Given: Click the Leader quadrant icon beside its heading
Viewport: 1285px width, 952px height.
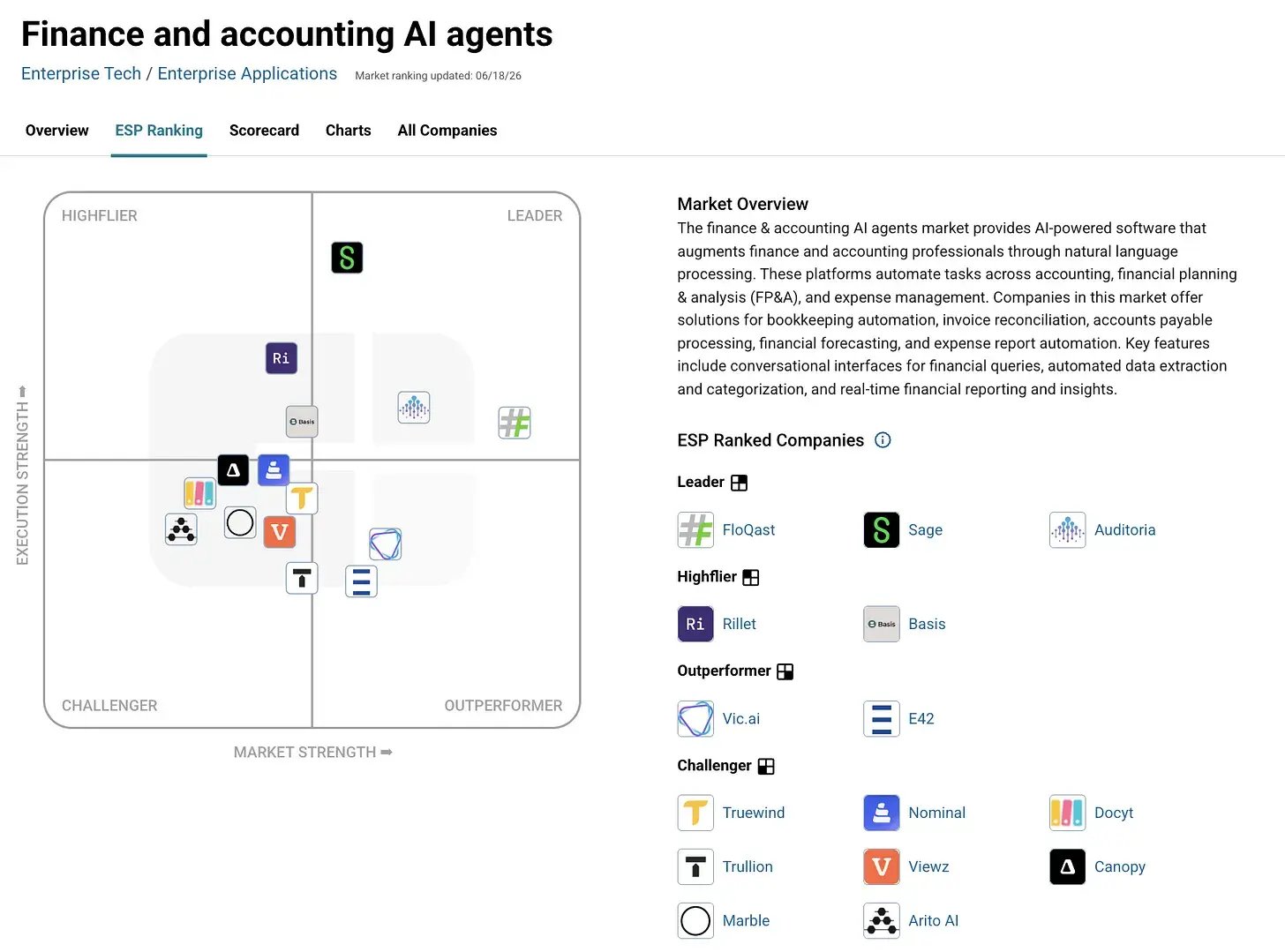Looking at the screenshot, I should click(740, 483).
